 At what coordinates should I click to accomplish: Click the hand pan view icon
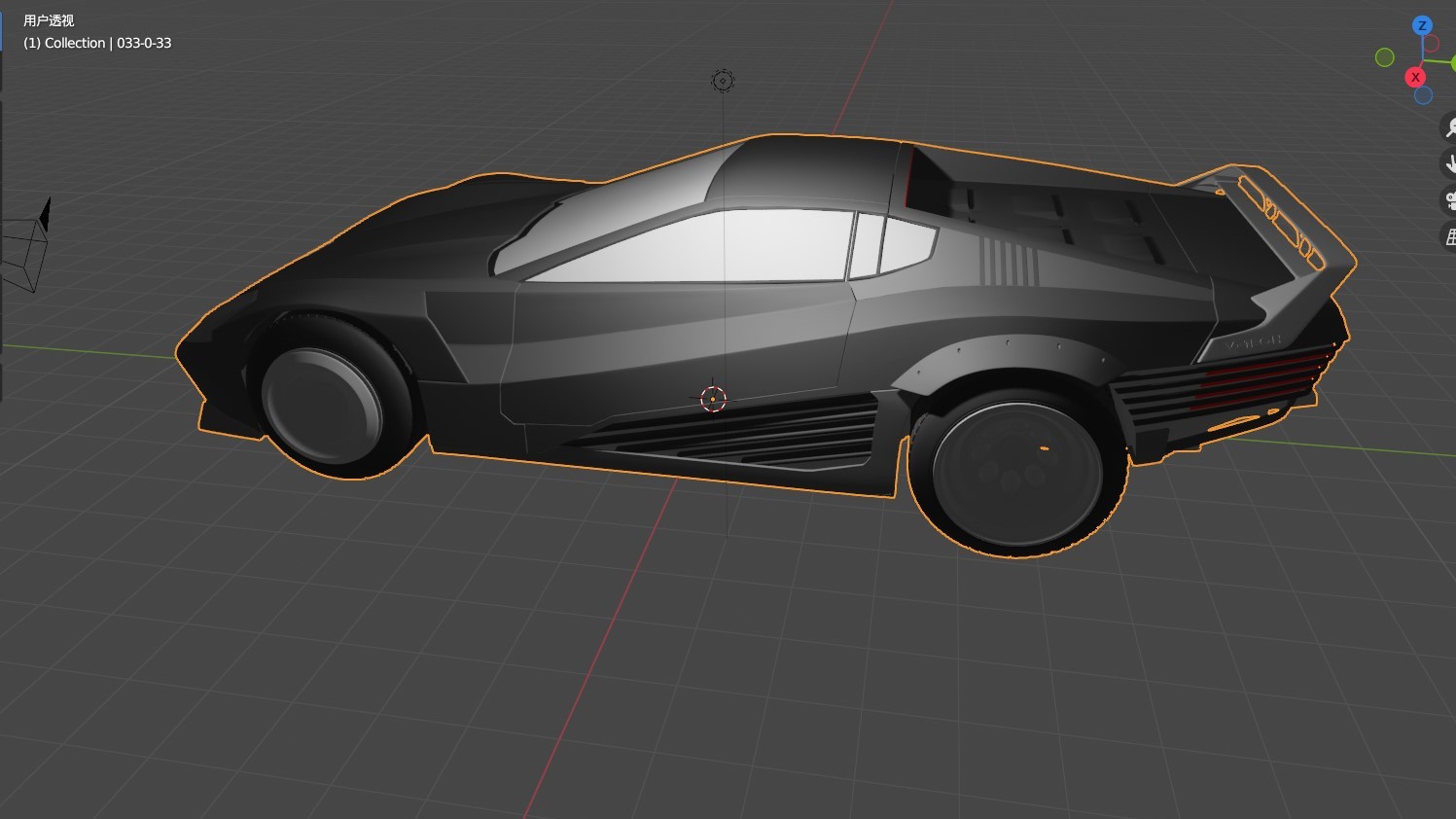click(x=1449, y=163)
